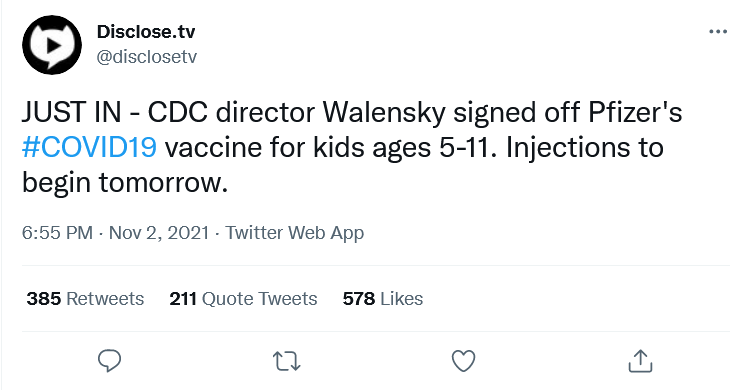Click the words 'JUST IN' in tweet
The width and height of the screenshot is (748, 390).
(x=72, y=113)
